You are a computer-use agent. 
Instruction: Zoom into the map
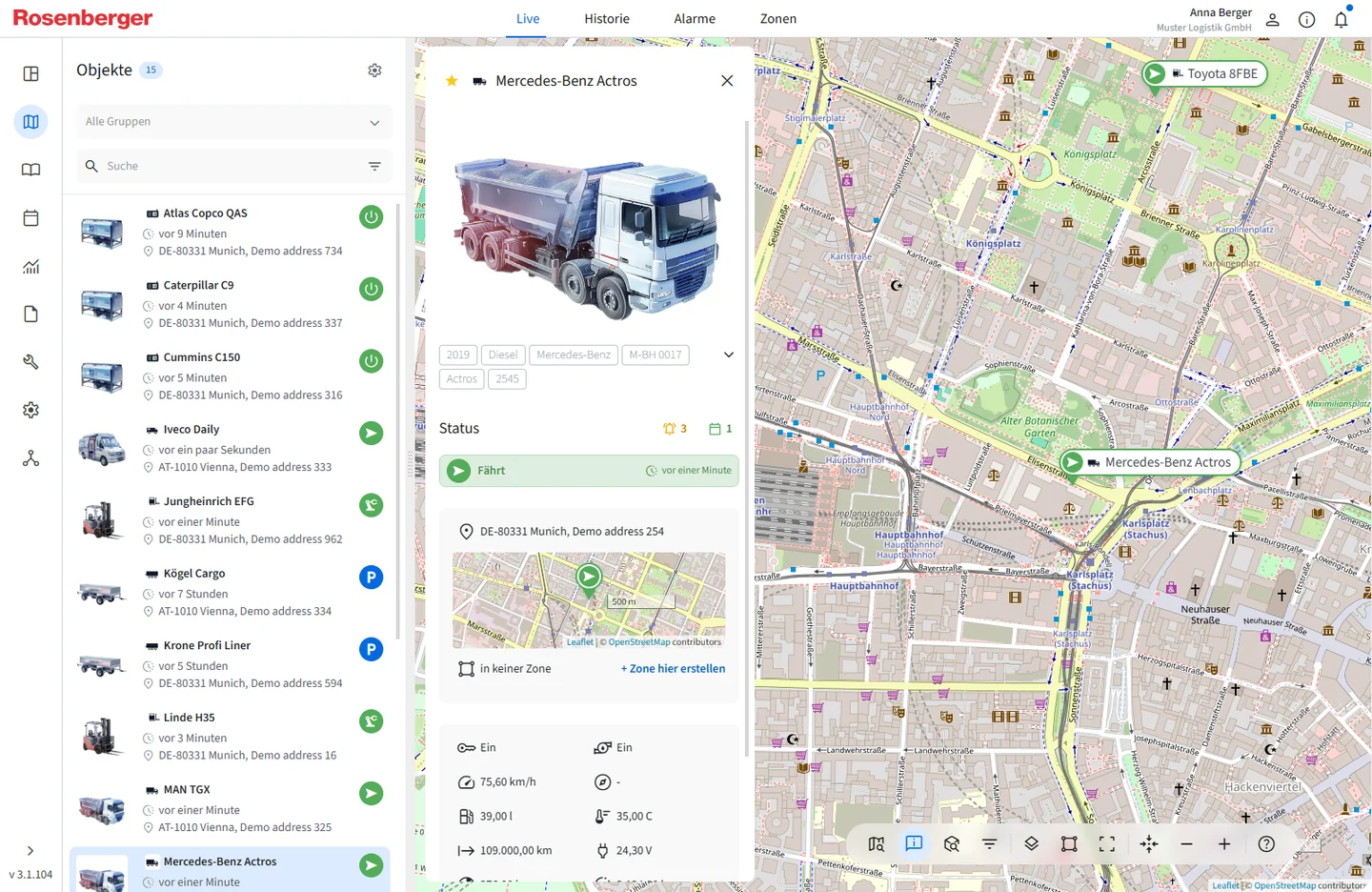coord(1224,844)
